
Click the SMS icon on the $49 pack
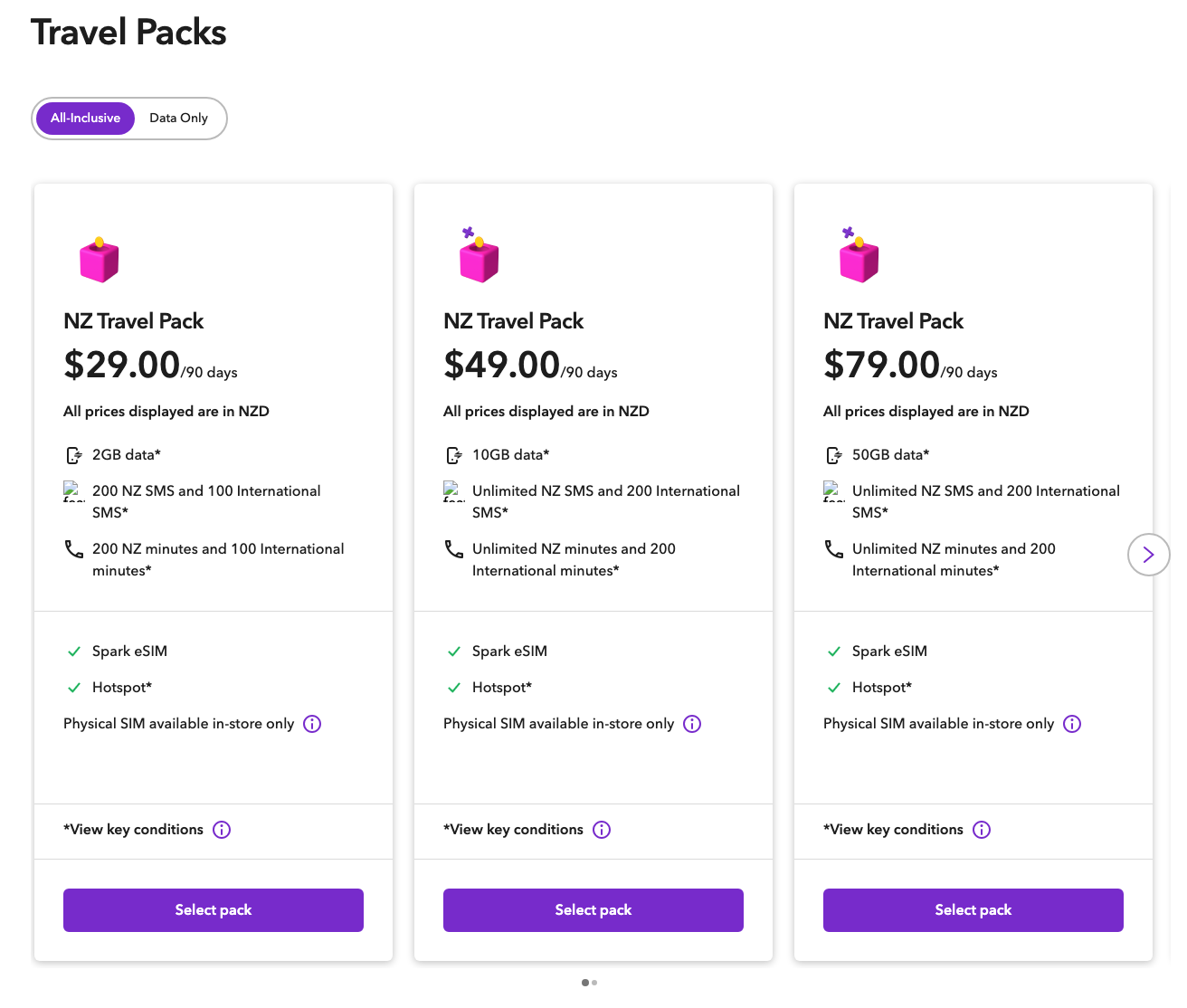(453, 493)
